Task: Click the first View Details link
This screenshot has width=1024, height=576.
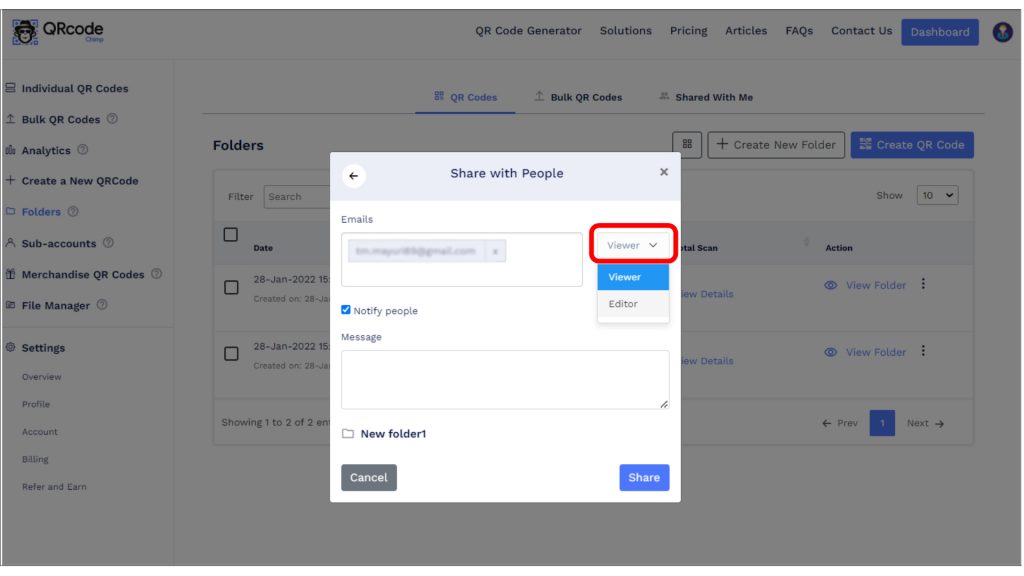Action: tap(711, 294)
